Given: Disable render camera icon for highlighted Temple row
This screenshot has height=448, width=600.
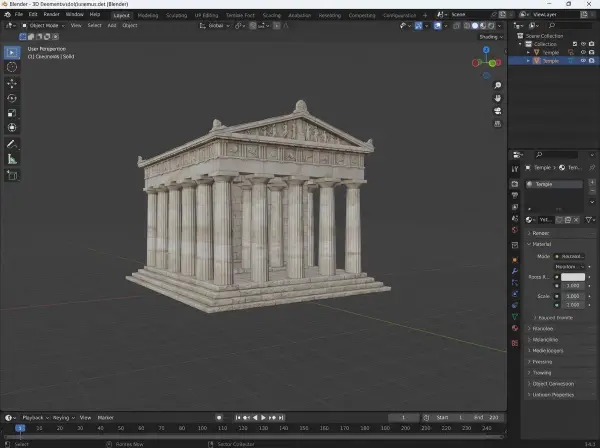Looking at the screenshot, I should coord(592,61).
